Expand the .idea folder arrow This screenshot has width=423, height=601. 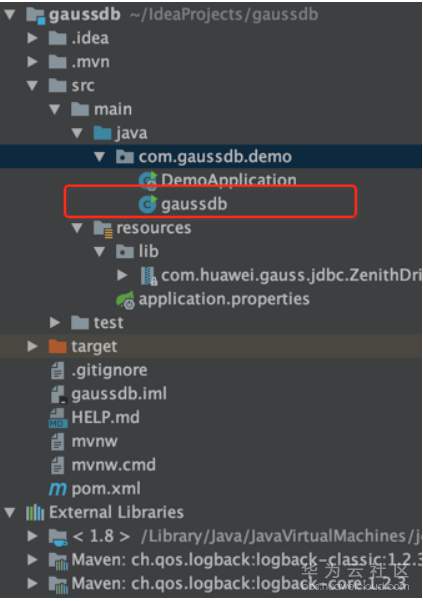pos(33,38)
